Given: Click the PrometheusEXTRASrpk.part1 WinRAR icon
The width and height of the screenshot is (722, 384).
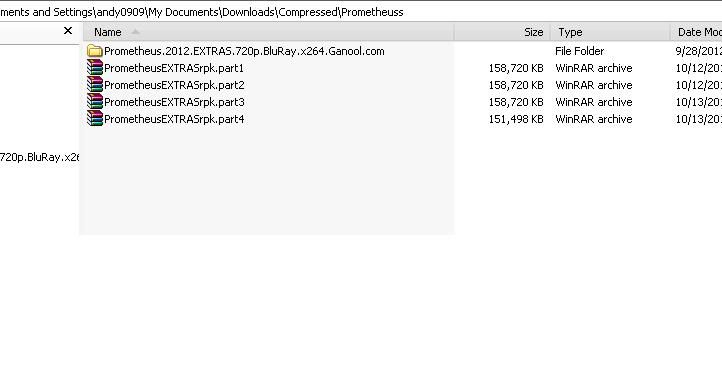Looking at the screenshot, I should (95, 68).
